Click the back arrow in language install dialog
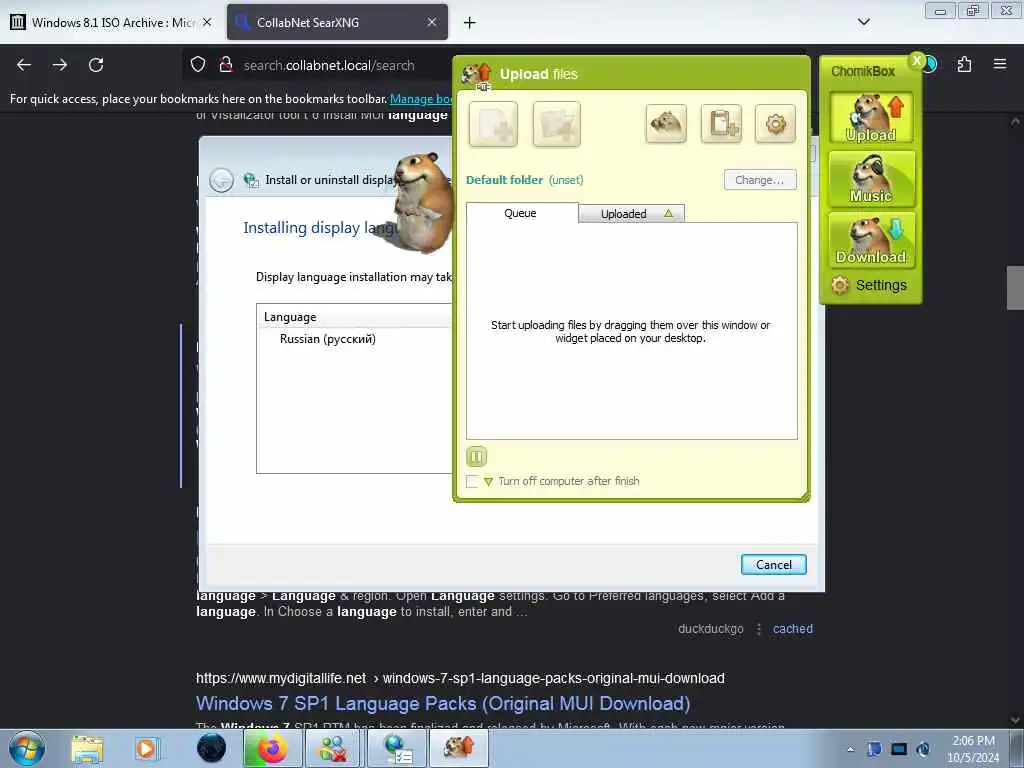1024x768 pixels. (x=221, y=180)
